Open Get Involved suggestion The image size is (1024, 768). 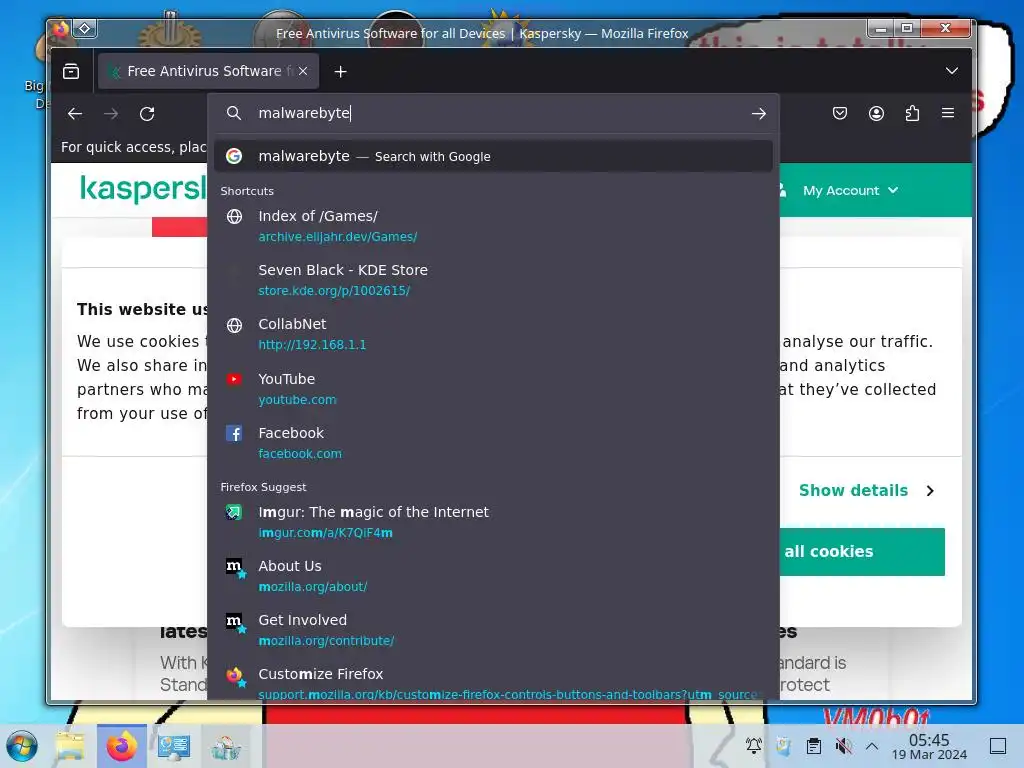pos(494,630)
